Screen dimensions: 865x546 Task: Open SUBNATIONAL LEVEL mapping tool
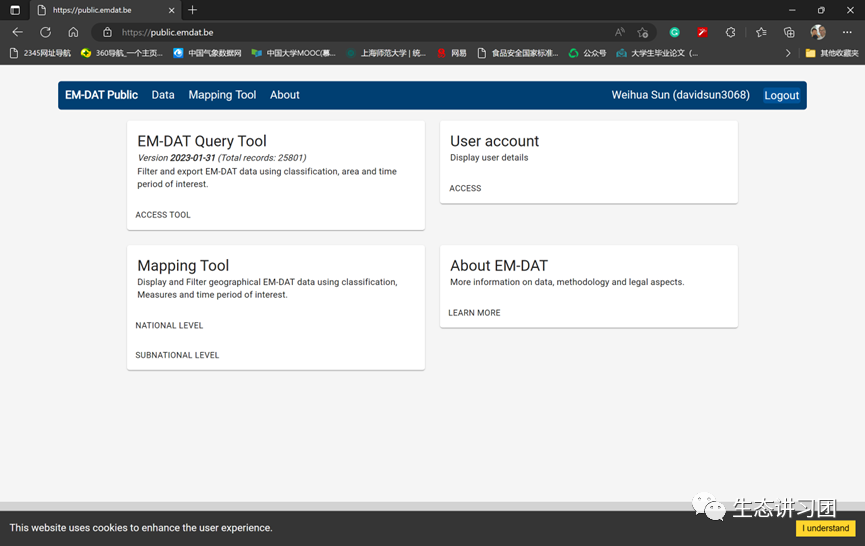pyautogui.click(x=177, y=355)
